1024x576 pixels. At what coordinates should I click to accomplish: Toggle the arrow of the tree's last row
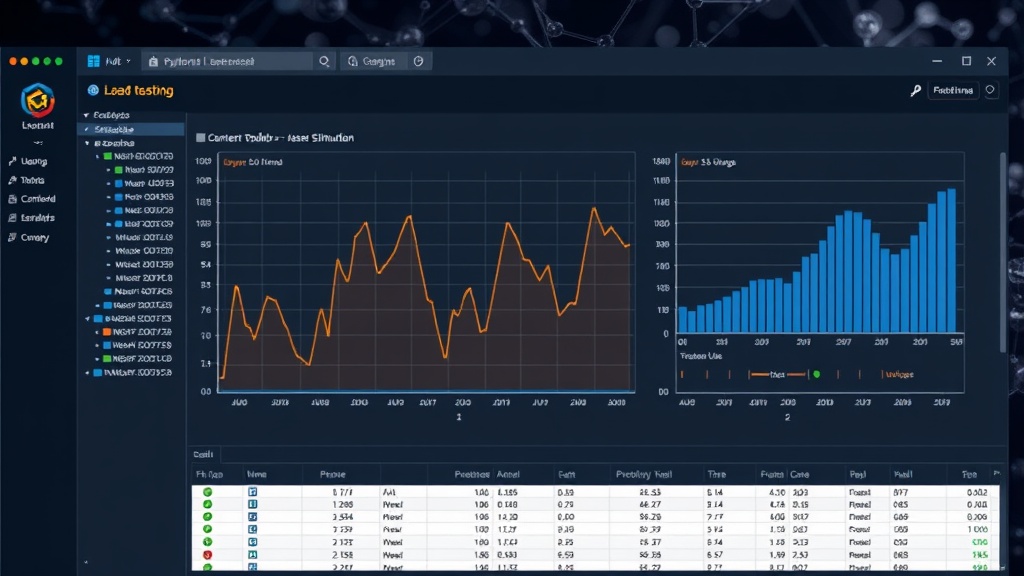pos(87,373)
